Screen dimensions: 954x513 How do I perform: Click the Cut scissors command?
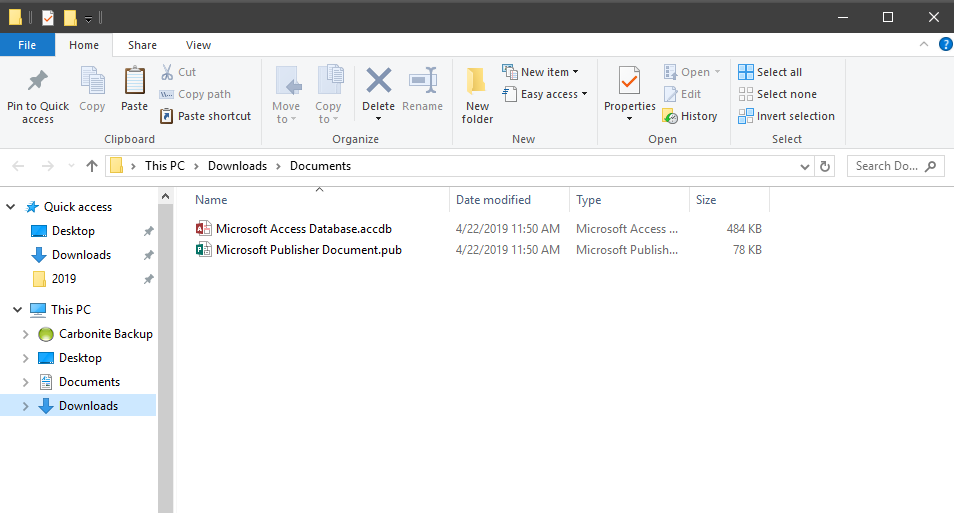pos(178,72)
